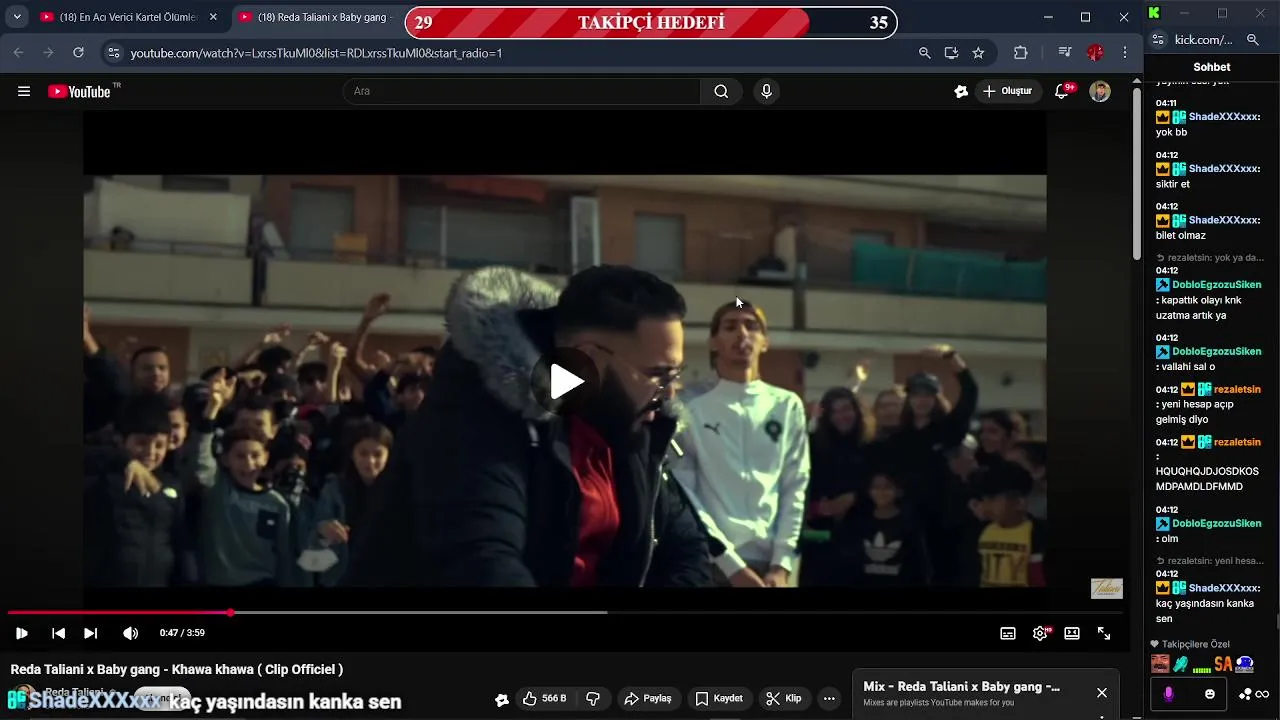Screen dimensions: 1280x720
Task: Click the Kick logo in chat window
Action: click(1155, 13)
